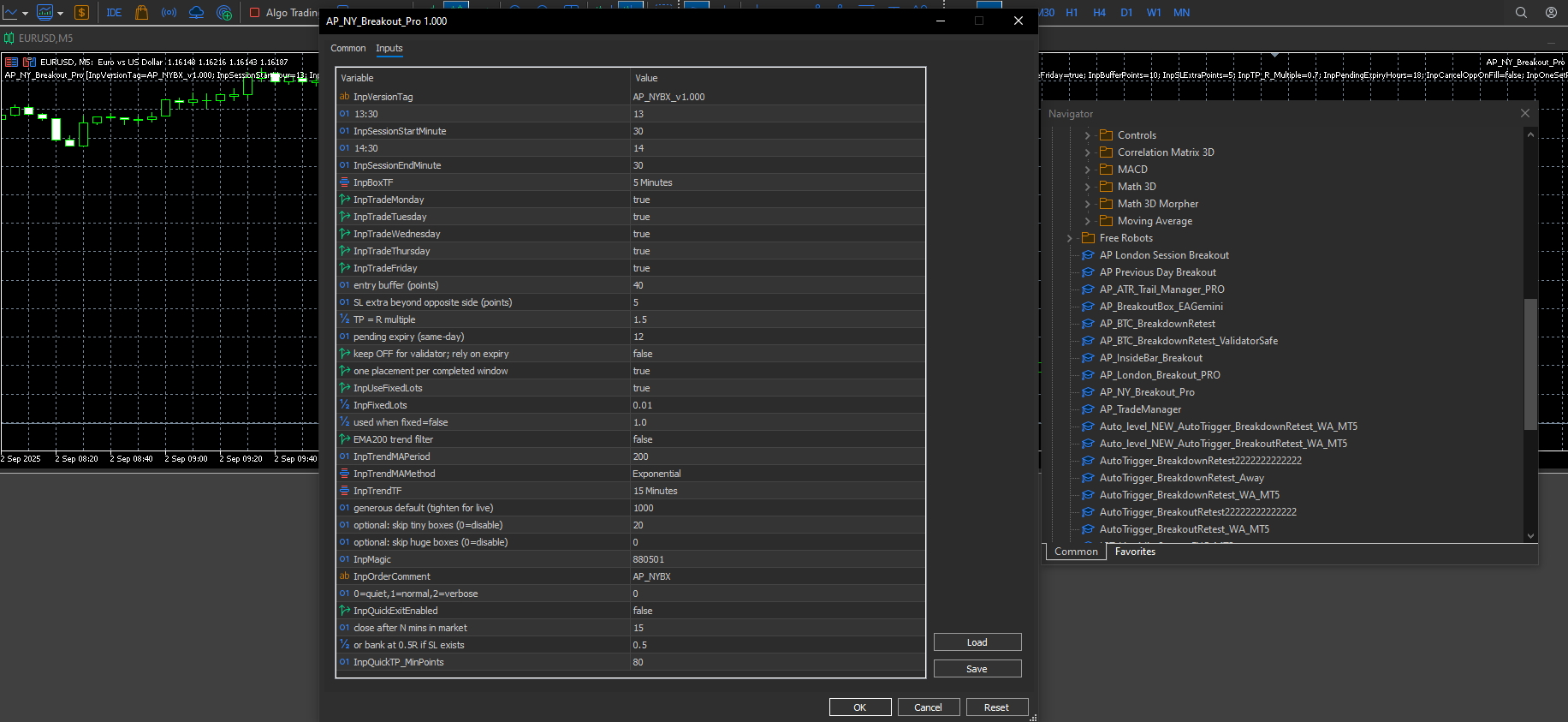This screenshot has height=722, width=1568.
Task: Select AP_TradeManager in Navigator
Action: [x=1140, y=409]
